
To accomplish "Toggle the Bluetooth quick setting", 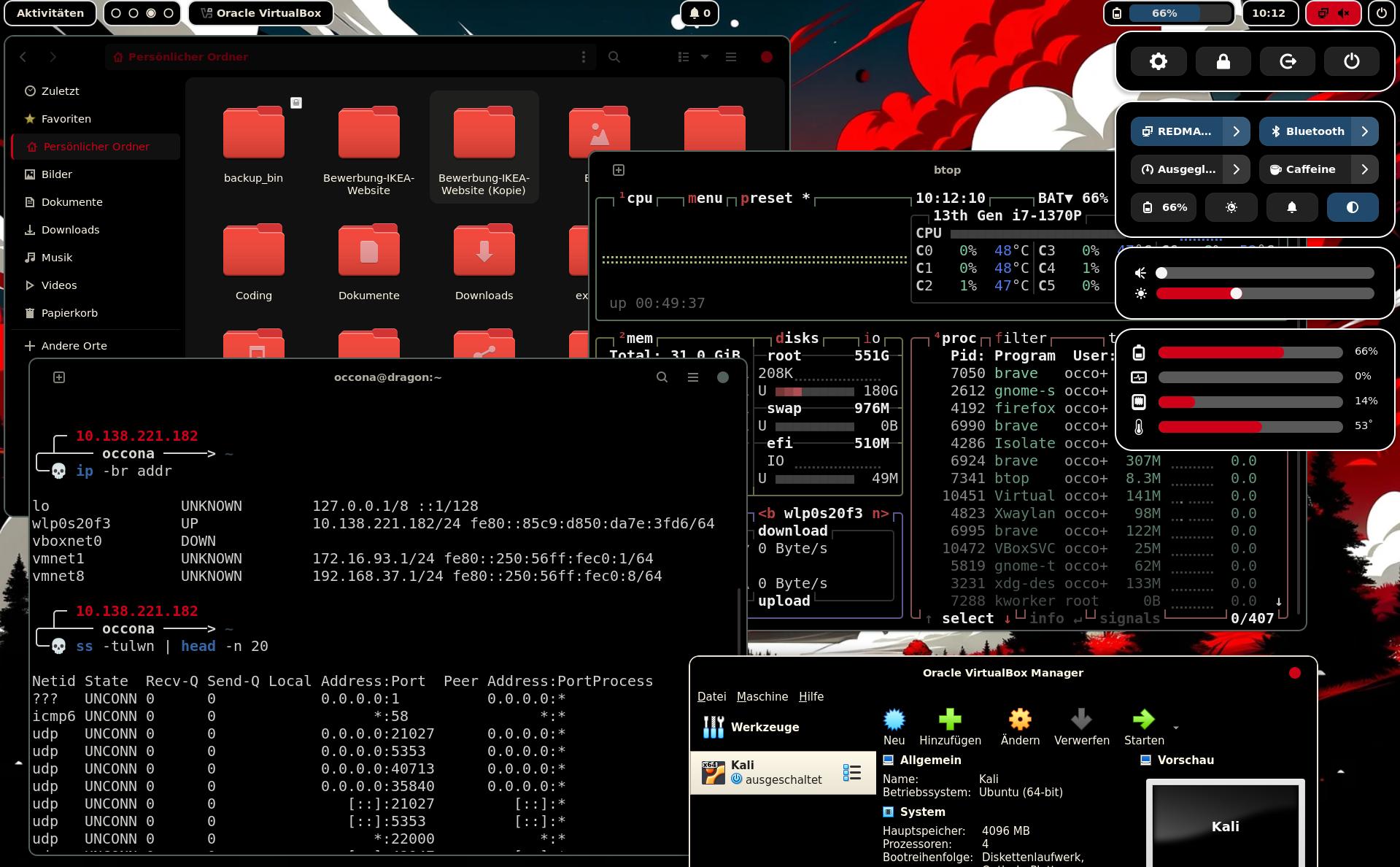I will [1306, 131].
